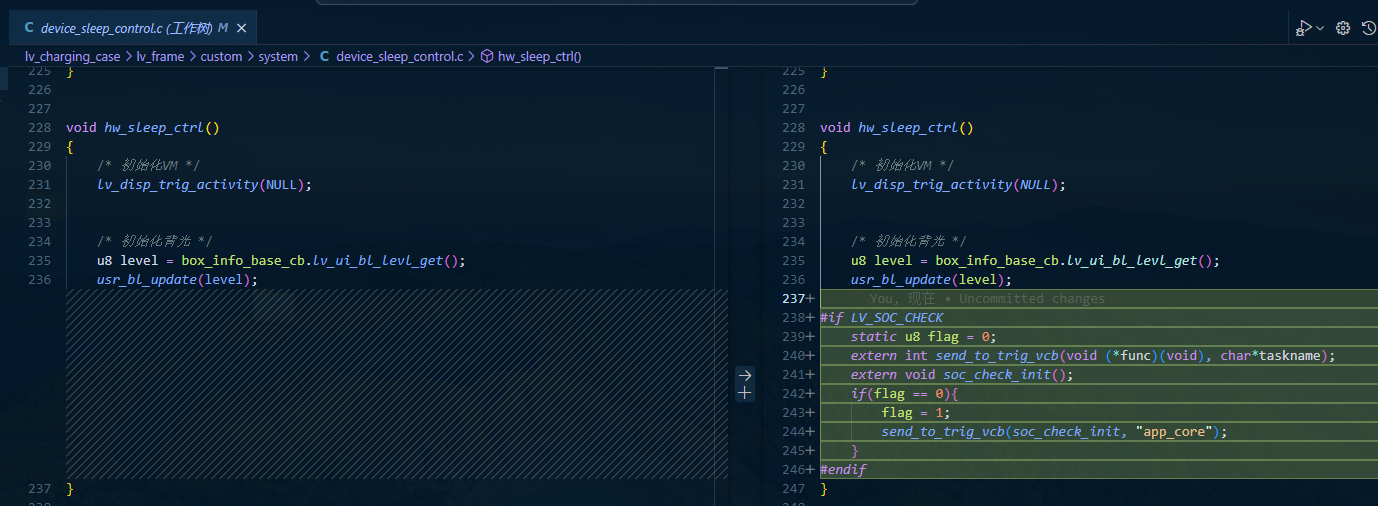This screenshot has width=1378, height=506.
Task: Click the stage block plus icon in the diff gutter
Action: point(745,393)
